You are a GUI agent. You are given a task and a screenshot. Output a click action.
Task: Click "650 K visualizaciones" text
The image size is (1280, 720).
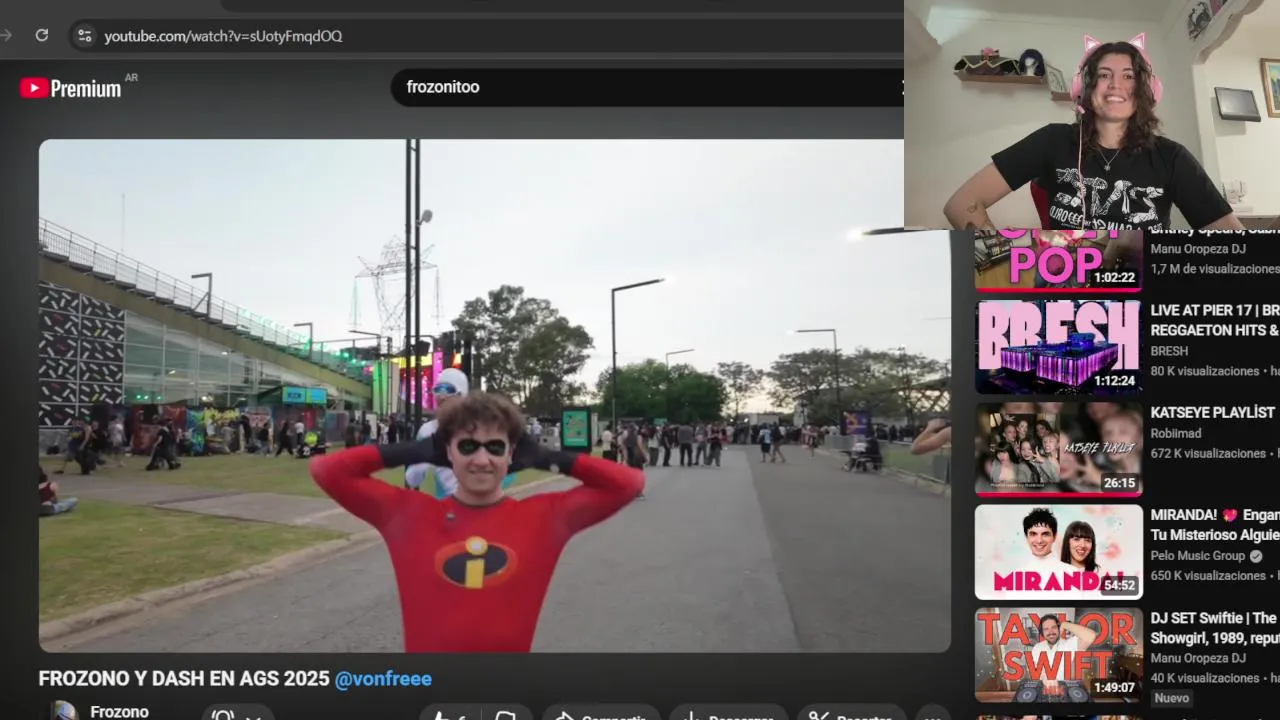click(x=1208, y=576)
